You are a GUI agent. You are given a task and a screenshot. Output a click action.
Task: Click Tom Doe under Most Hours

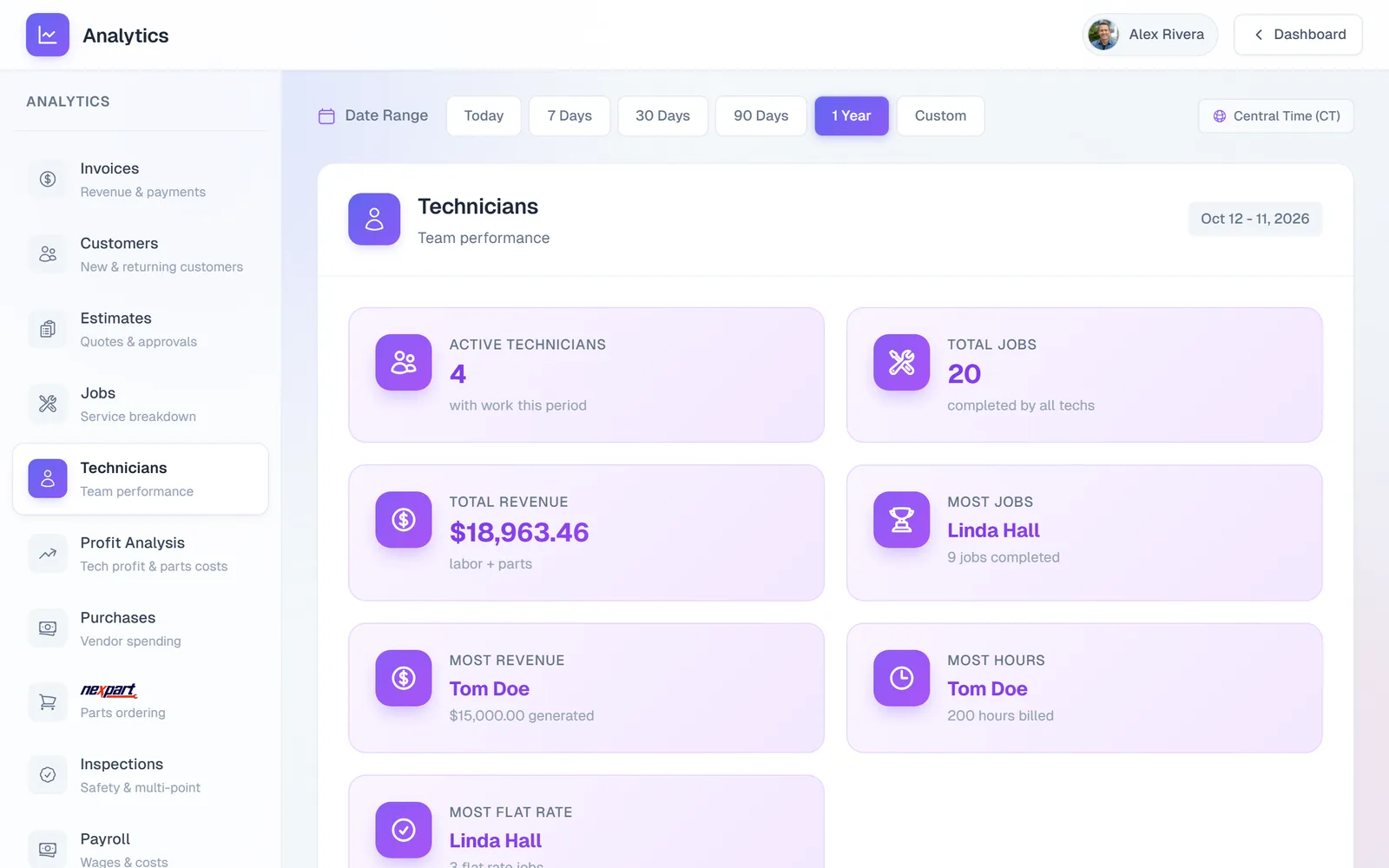[x=987, y=688]
